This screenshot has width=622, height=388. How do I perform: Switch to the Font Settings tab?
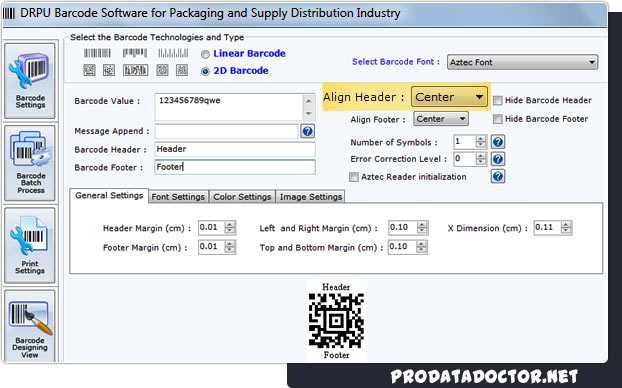178,197
